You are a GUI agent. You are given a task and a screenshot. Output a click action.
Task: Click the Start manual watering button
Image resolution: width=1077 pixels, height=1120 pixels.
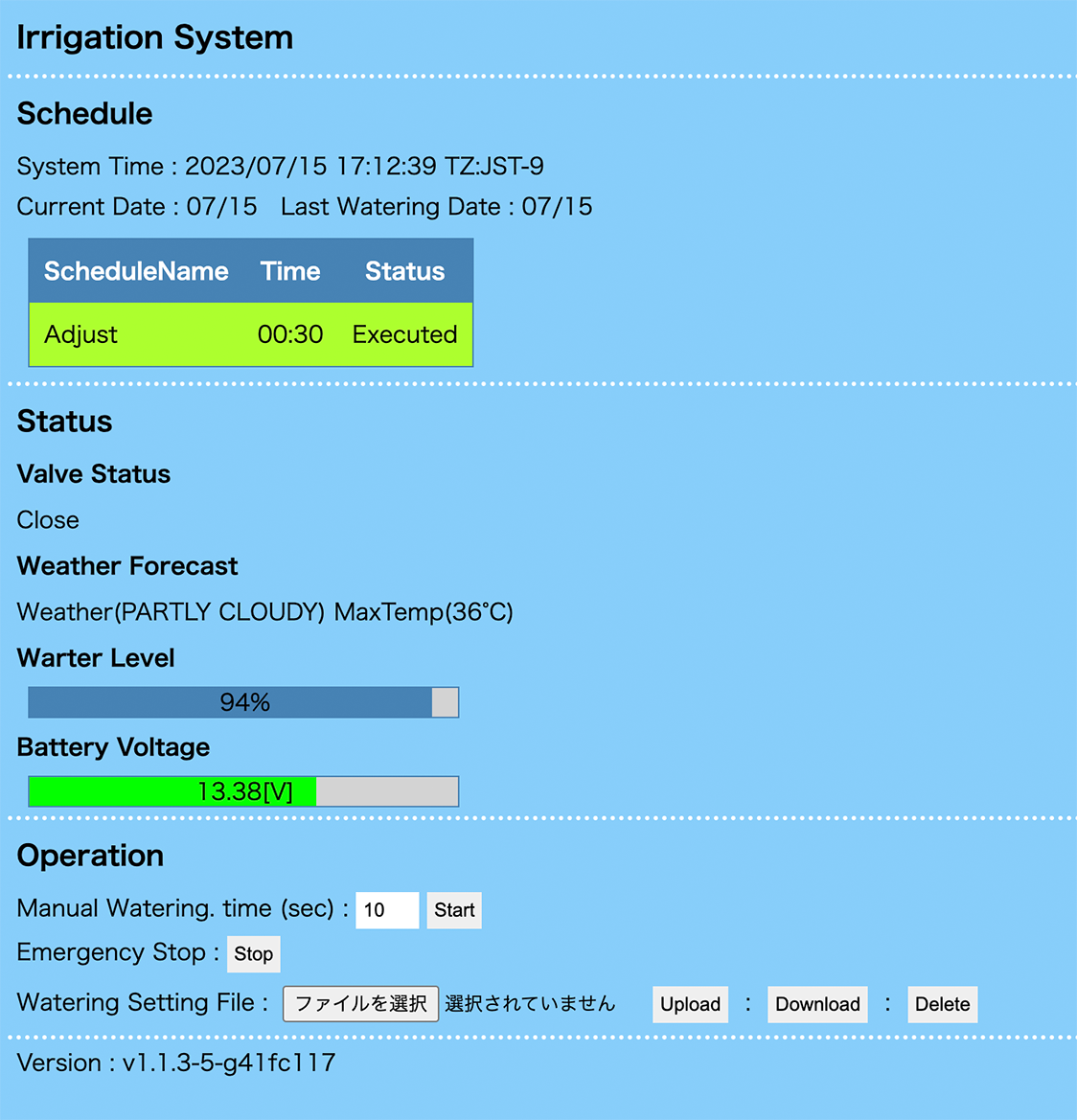point(454,910)
